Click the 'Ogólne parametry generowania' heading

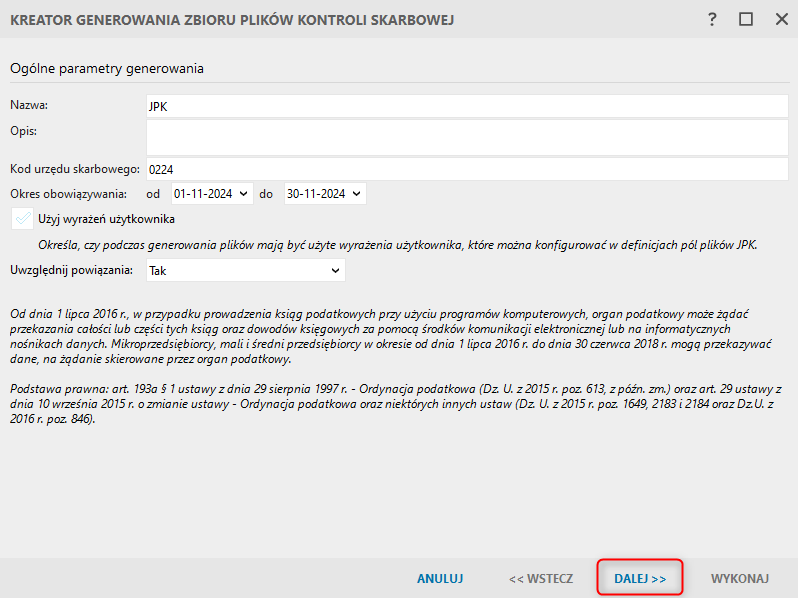[x=107, y=69]
